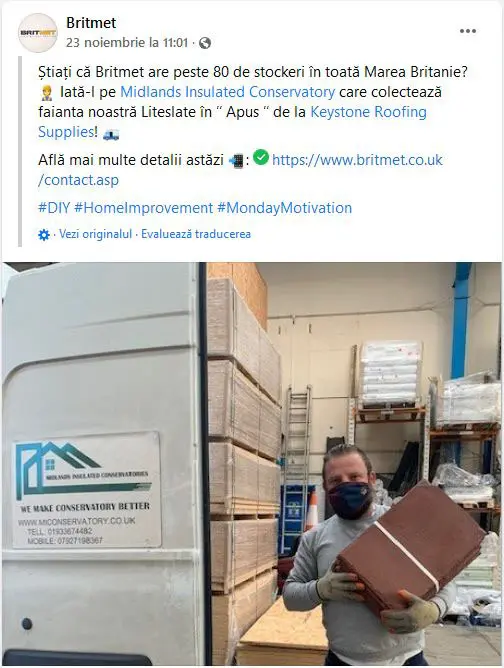The image size is (504, 668).
Task: Click the #MondayMotivation hashtag
Action: [x=284, y=208]
